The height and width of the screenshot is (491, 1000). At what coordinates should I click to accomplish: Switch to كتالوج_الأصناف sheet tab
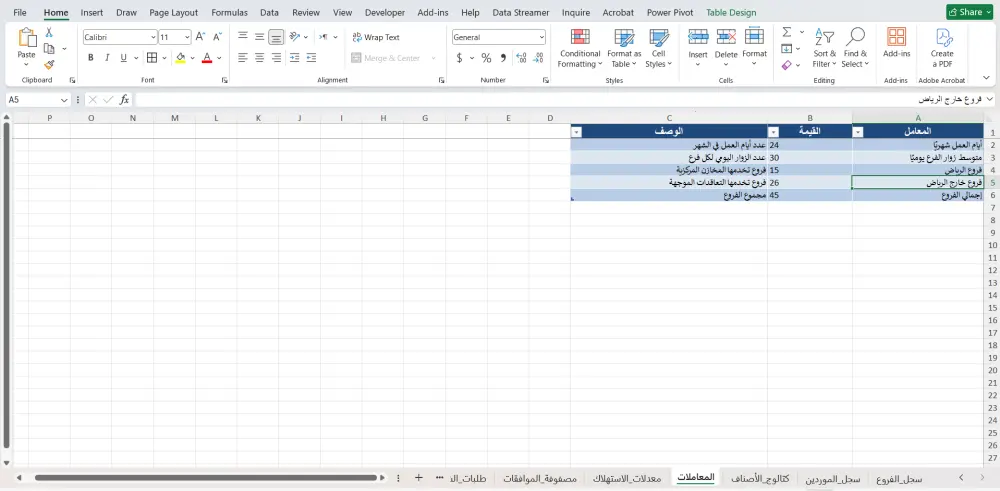pyautogui.click(x=760, y=478)
